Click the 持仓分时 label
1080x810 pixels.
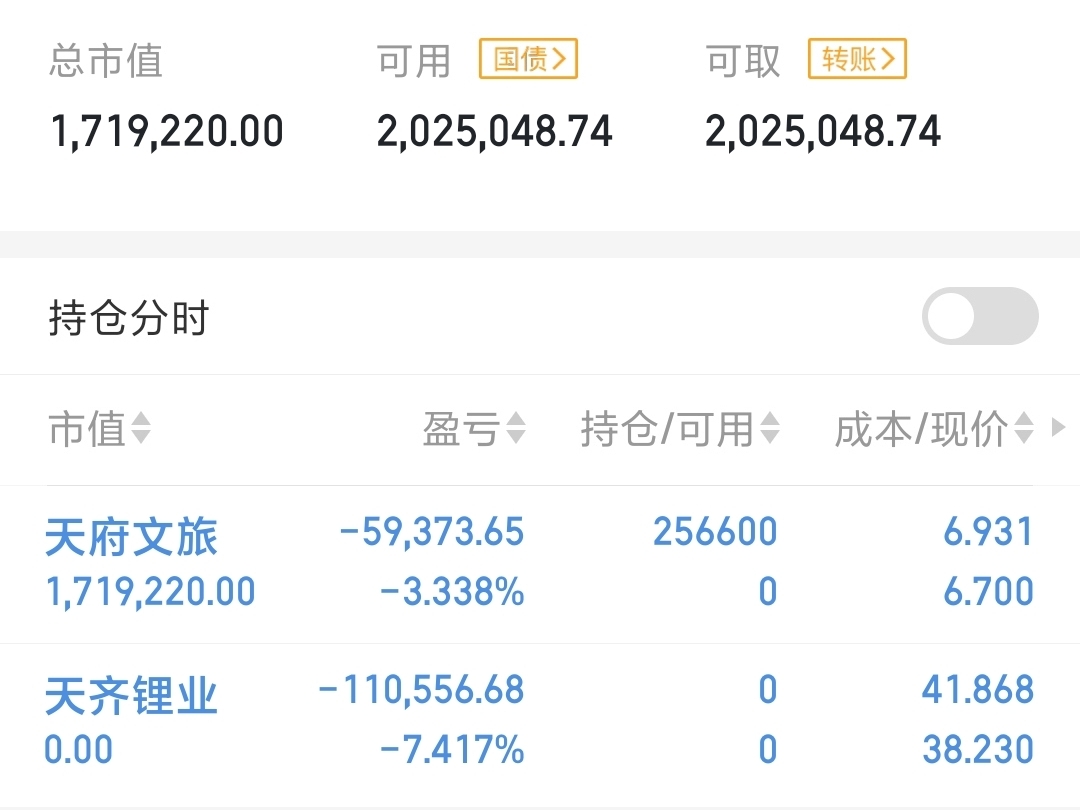[x=128, y=318]
